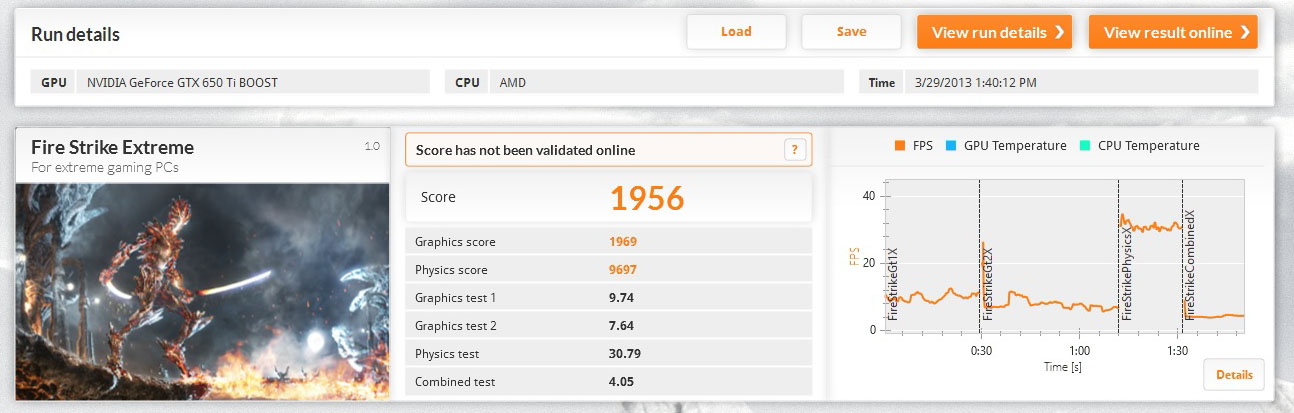
Task: Click the overall score 1956
Action: click(647, 198)
